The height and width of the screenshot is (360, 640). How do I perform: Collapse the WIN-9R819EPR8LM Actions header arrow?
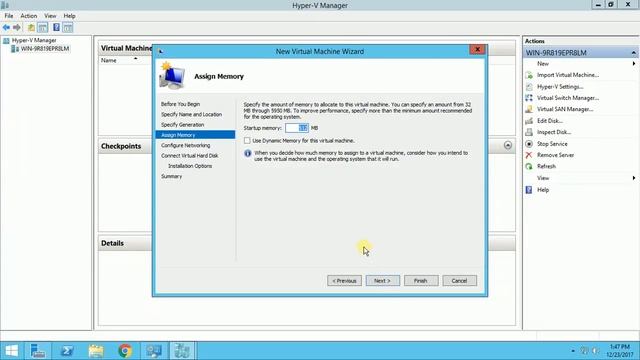click(x=633, y=53)
